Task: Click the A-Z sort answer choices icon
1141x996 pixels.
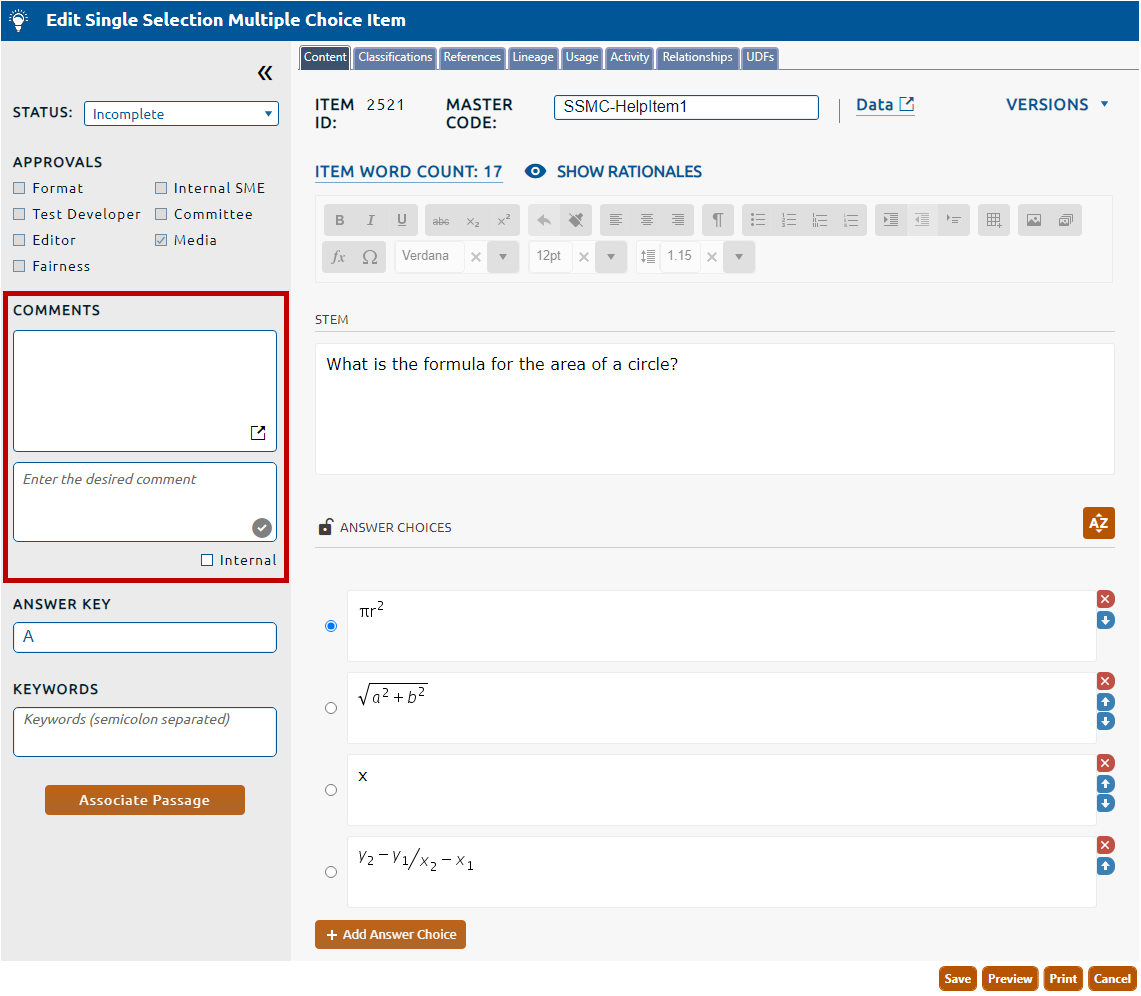Action: 1098,523
